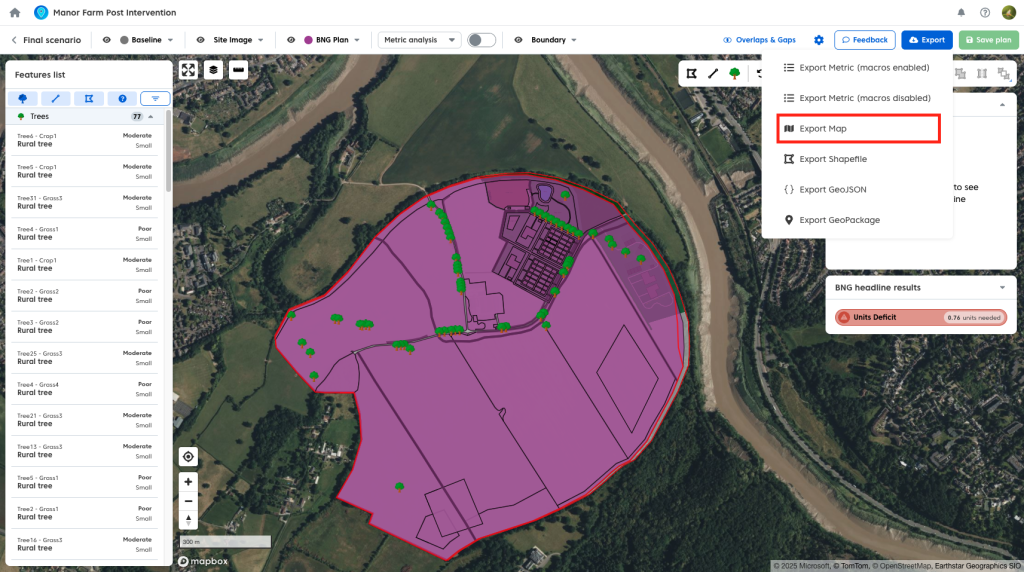Open the Overlaps & Gaps link
The image size is (1024, 572).
(x=759, y=40)
